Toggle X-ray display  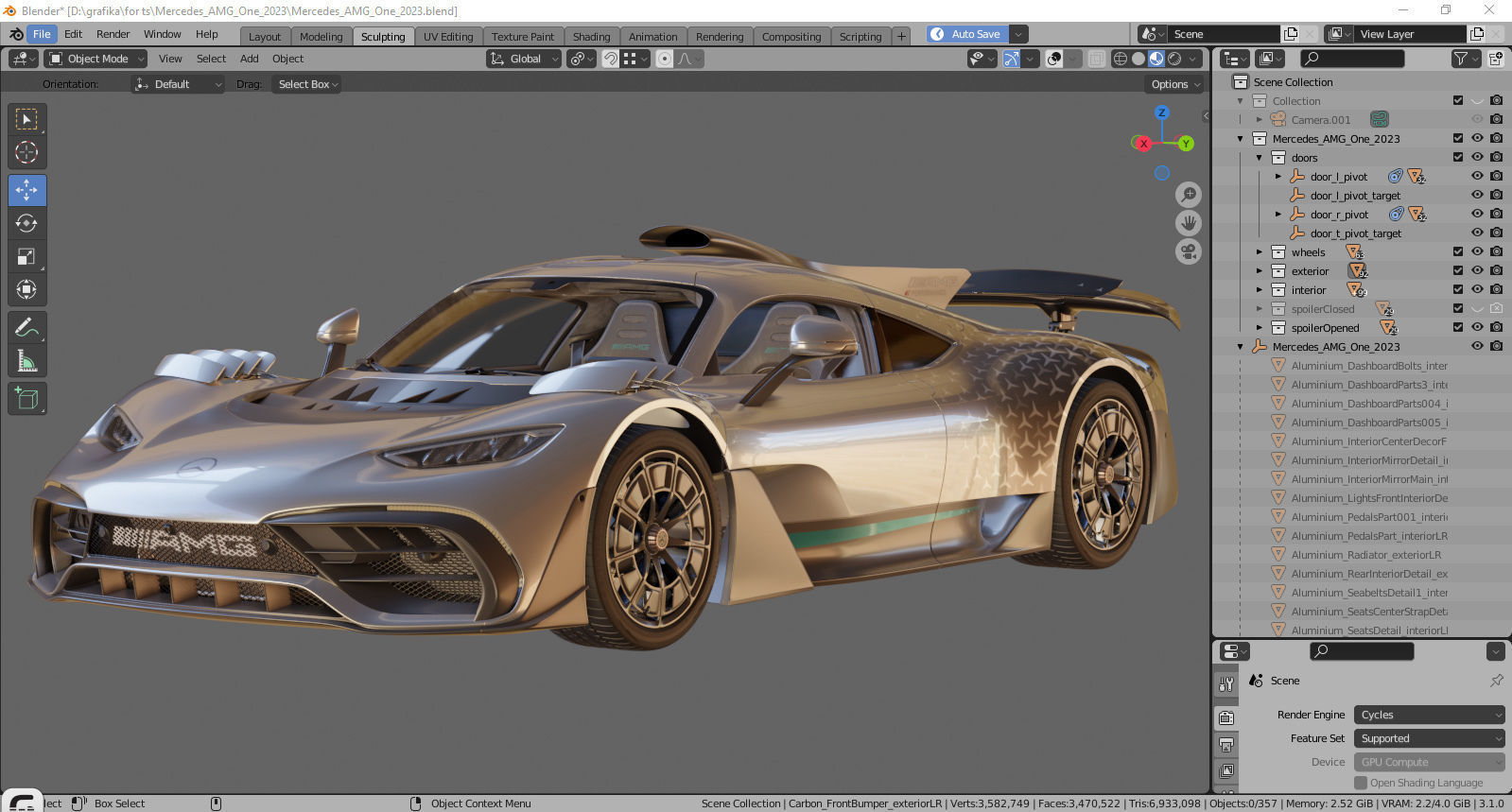(x=1096, y=59)
